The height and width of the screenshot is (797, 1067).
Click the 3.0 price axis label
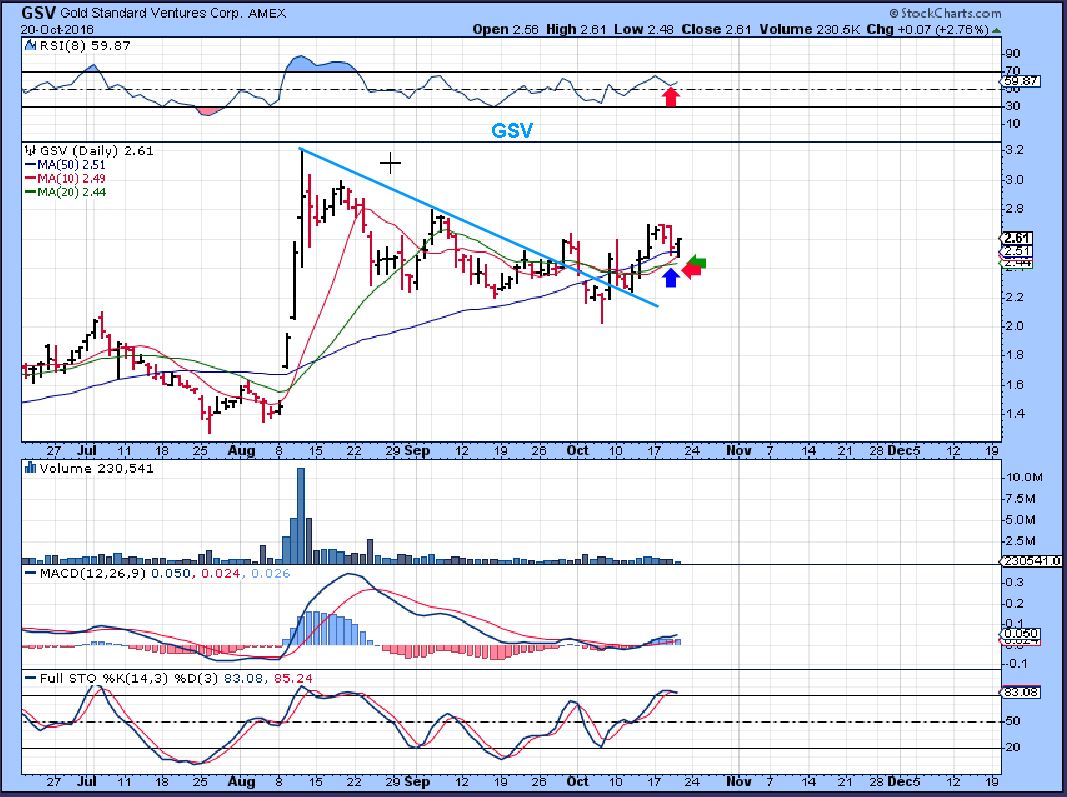(1014, 180)
